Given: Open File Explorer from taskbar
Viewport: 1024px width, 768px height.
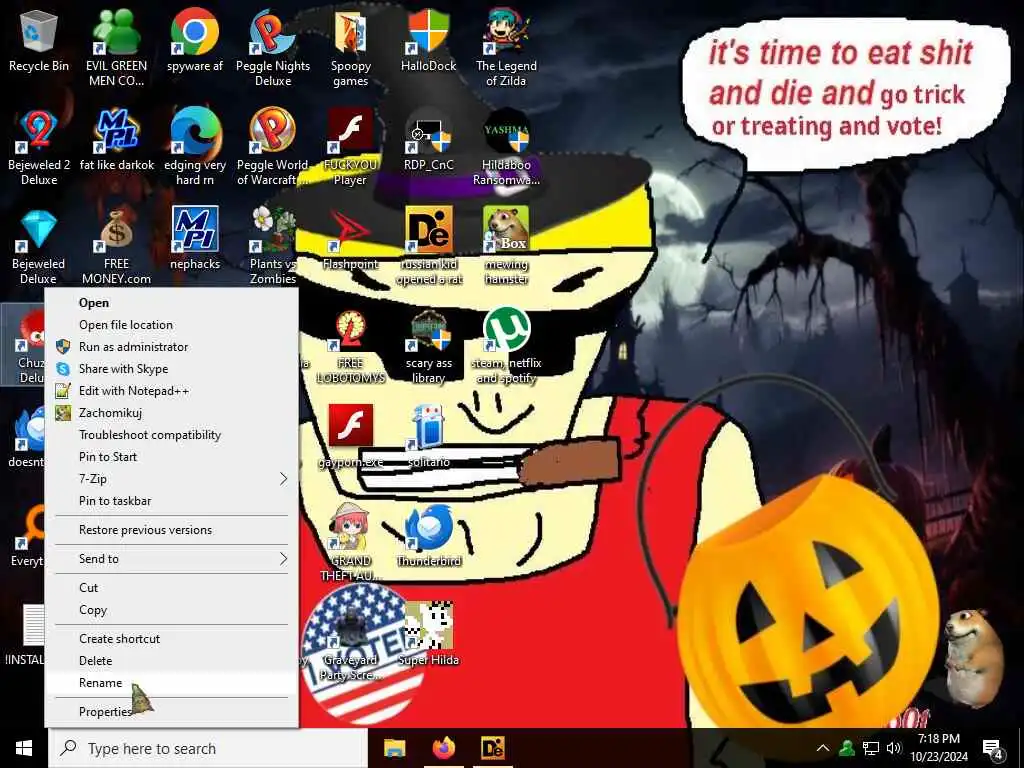Looking at the screenshot, I should (x=394, y=748).
